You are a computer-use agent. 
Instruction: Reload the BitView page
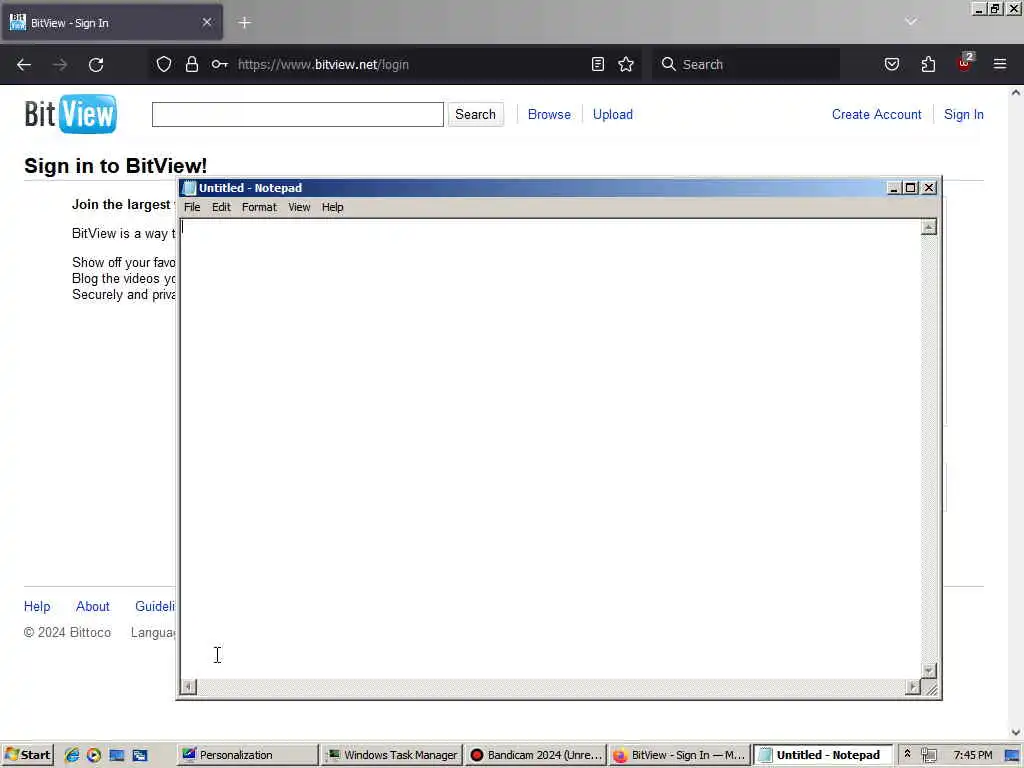pyautogui.click(x=96, y=65)
